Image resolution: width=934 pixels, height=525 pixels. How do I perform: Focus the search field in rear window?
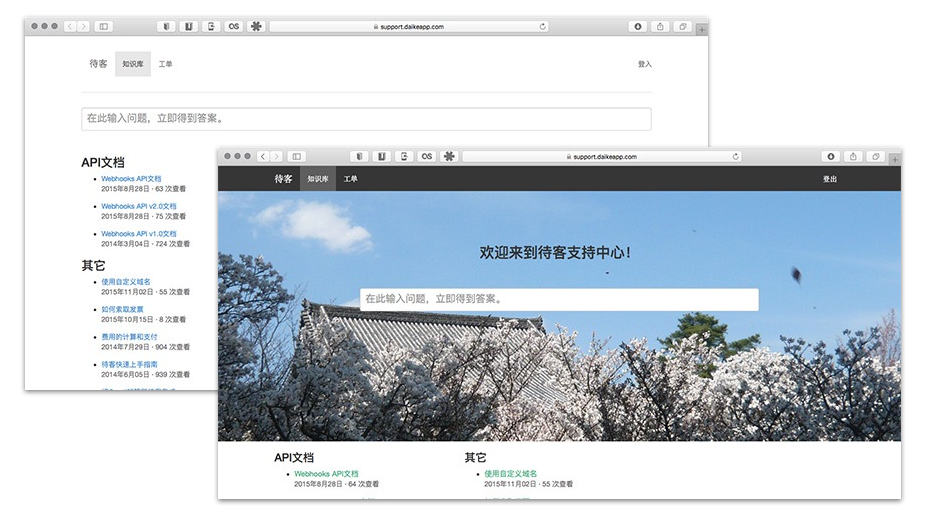[366, 119]
